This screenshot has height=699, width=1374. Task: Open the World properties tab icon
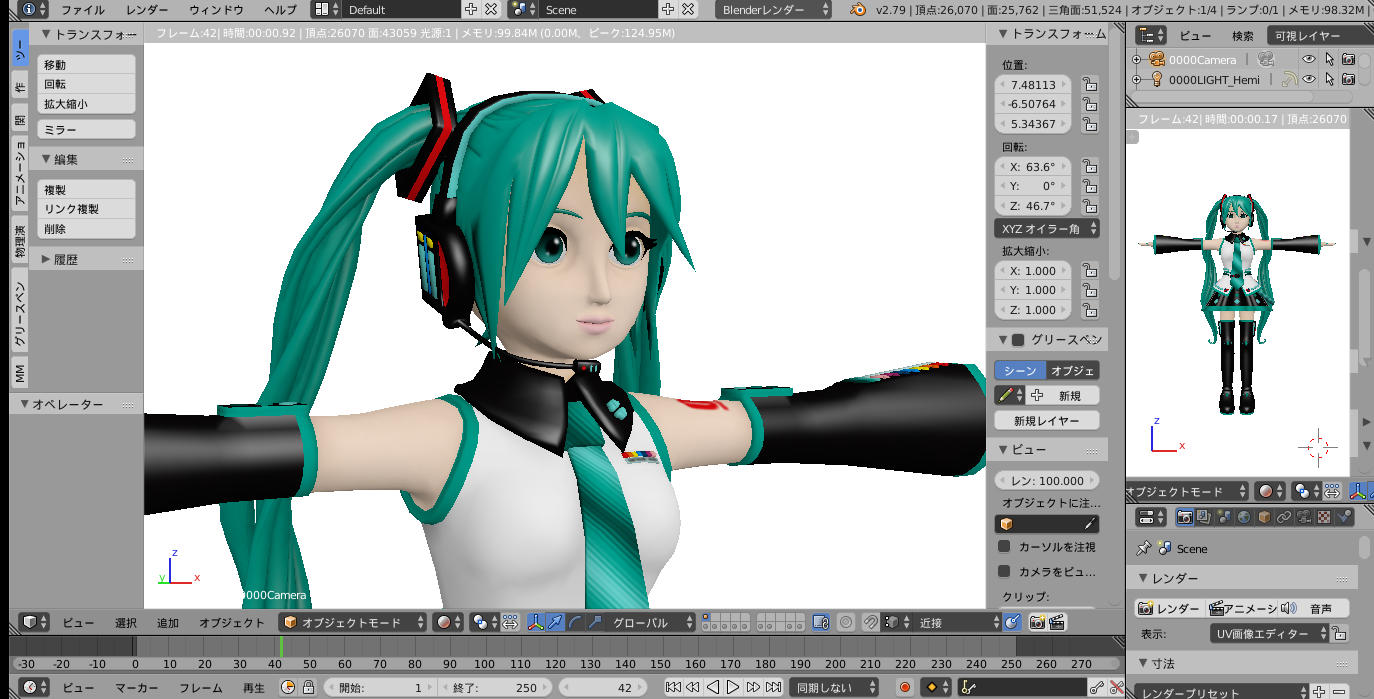1245,517
